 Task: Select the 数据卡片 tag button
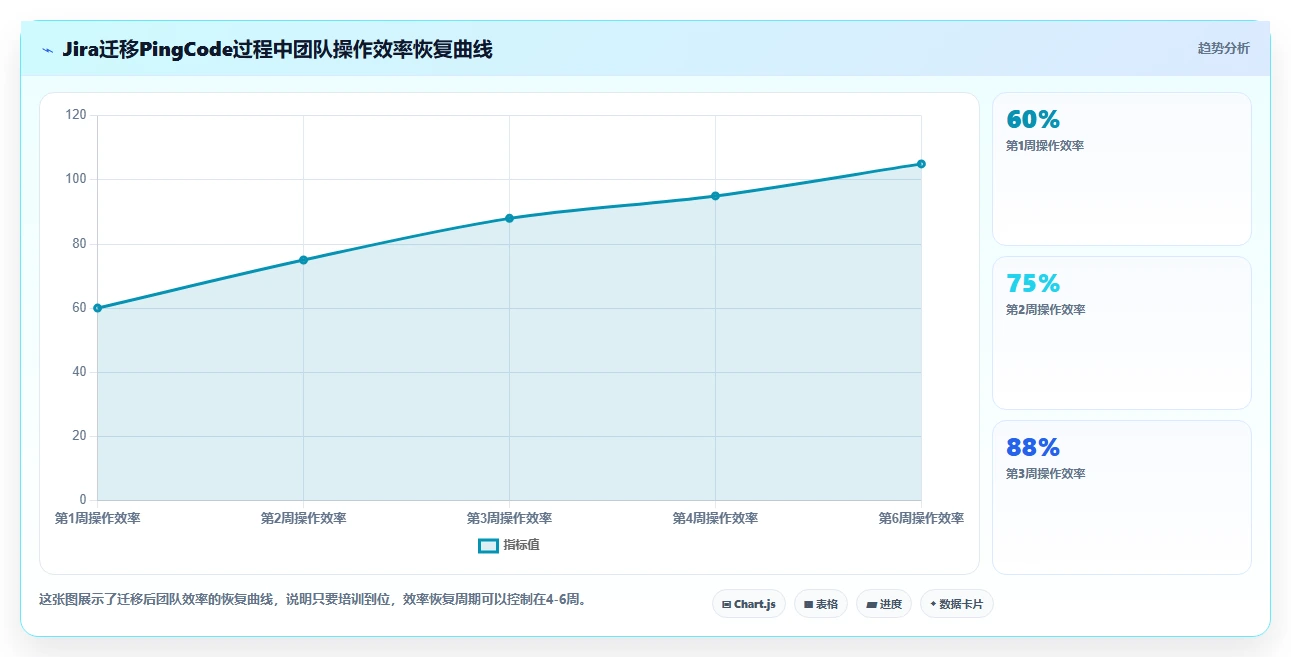[x=957, y=604]
